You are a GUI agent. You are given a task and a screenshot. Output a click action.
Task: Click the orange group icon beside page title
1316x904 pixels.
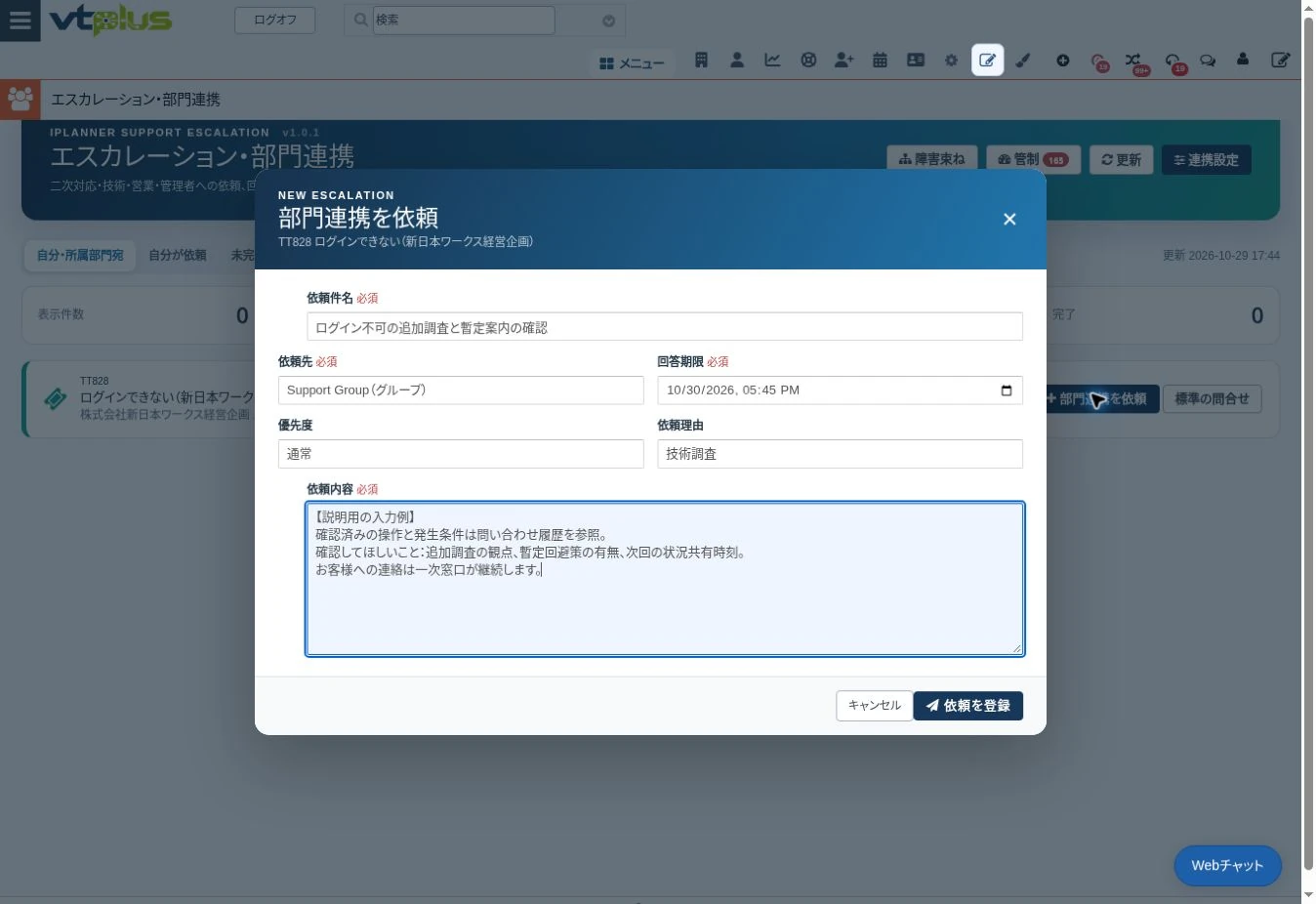20,100
